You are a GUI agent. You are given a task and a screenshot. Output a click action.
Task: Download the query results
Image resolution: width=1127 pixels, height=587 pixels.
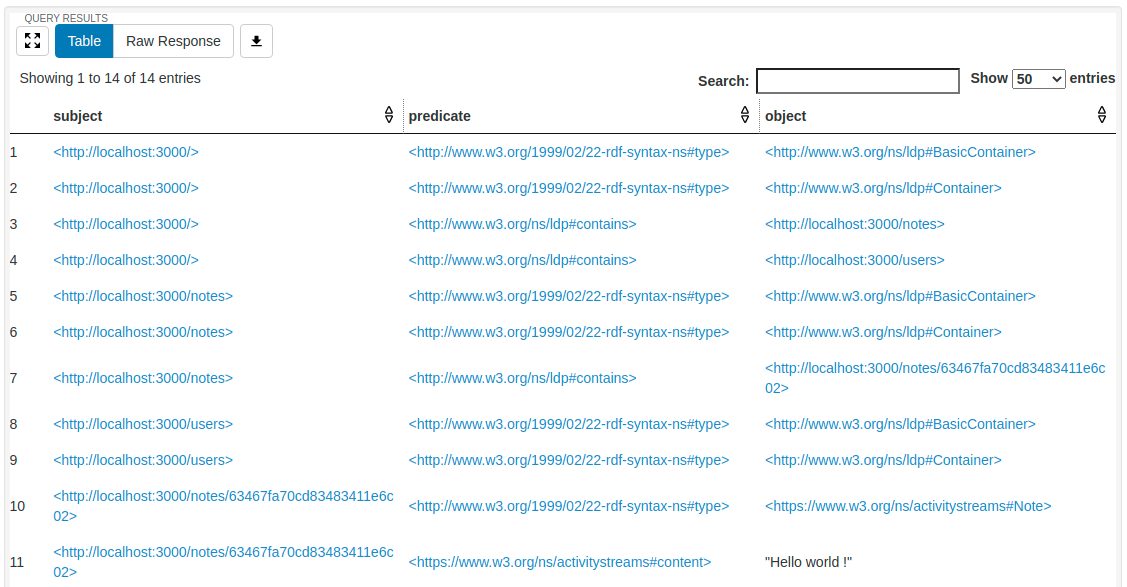[x=256, y=41]
